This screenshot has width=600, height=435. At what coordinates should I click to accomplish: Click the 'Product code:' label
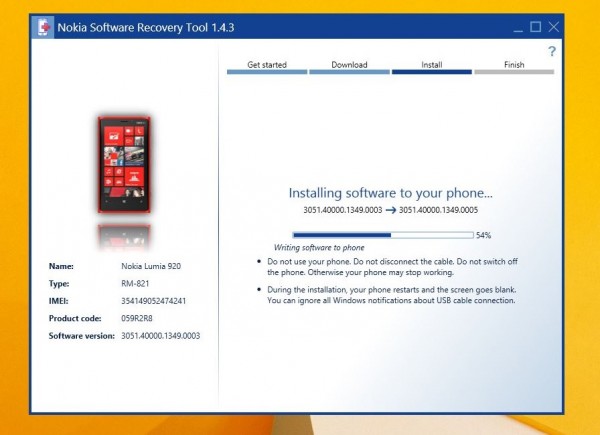(x=75, y=318)
